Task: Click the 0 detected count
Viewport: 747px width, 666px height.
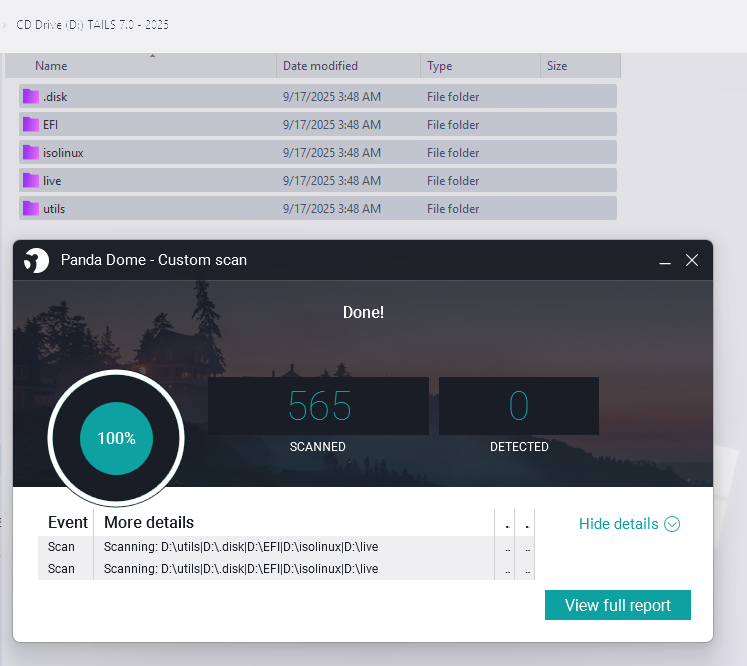Action: pyautogui.click(x=519, y=406)
